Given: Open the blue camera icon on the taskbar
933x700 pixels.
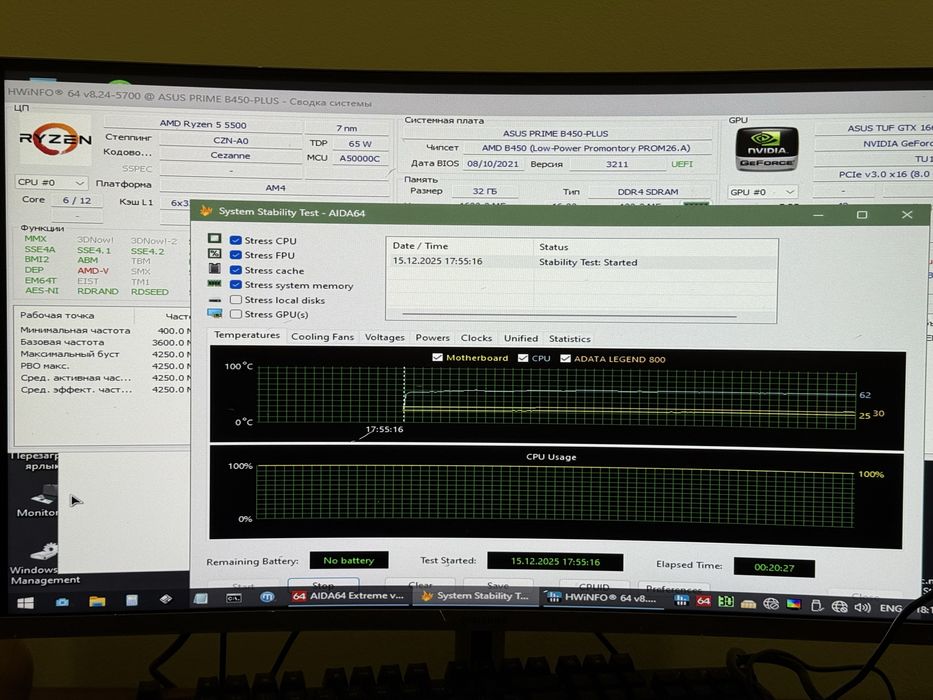Looking at the screenshot, I should click(x=62, y=602).
